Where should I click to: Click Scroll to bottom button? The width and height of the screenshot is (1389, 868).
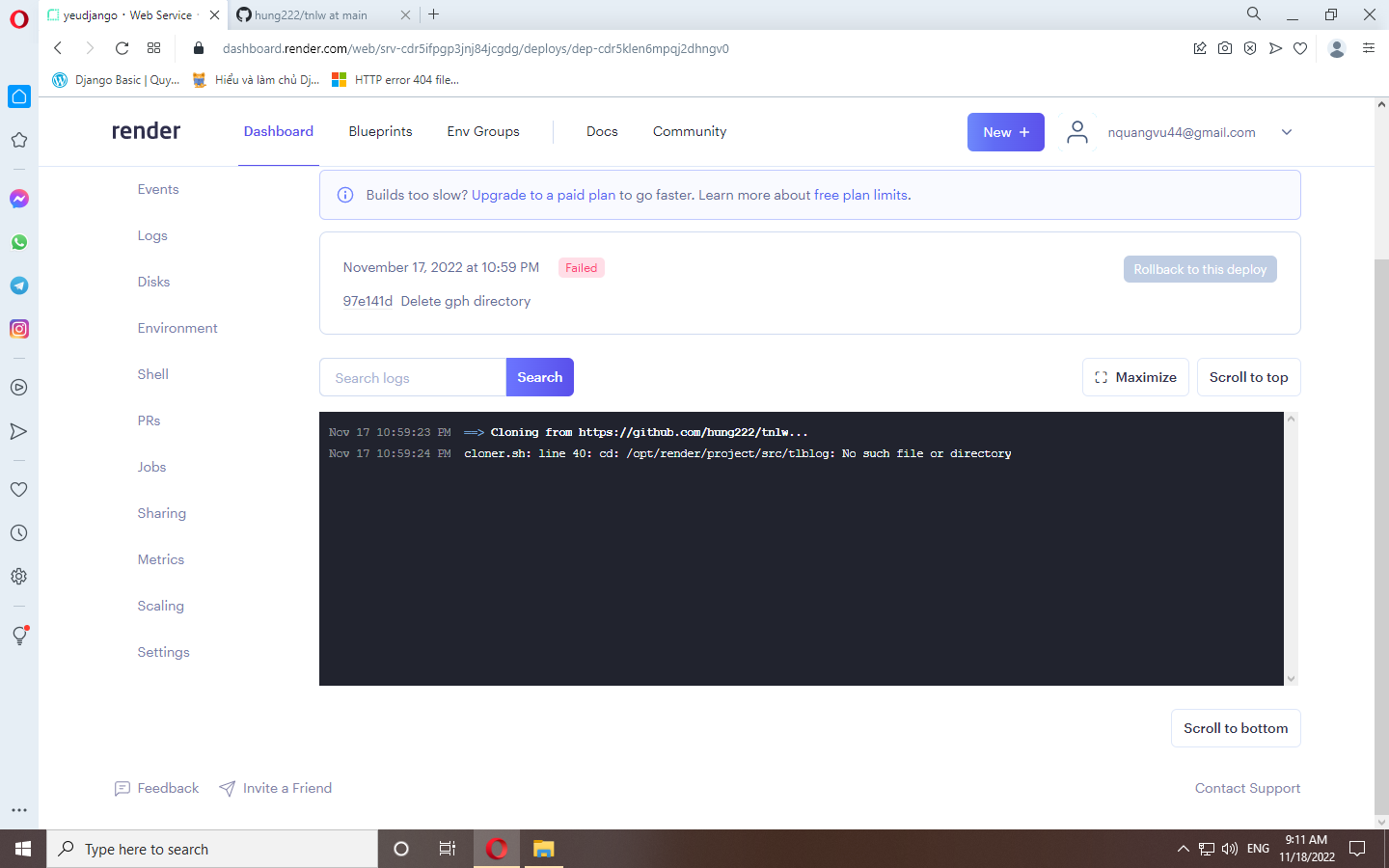tap(1236, 728)
